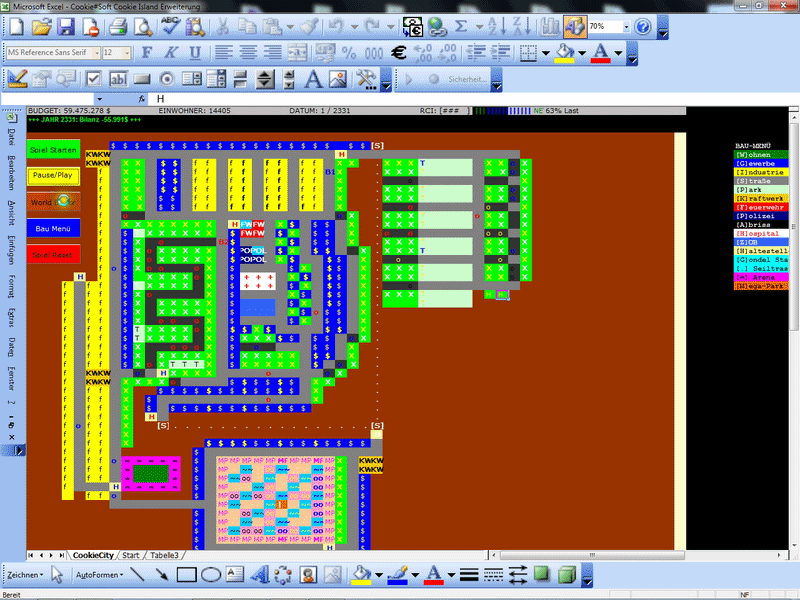This screenshot has width=800, height=600.
Task: Toggle Design Mode in the control toolbox
Action: point(17,79)
